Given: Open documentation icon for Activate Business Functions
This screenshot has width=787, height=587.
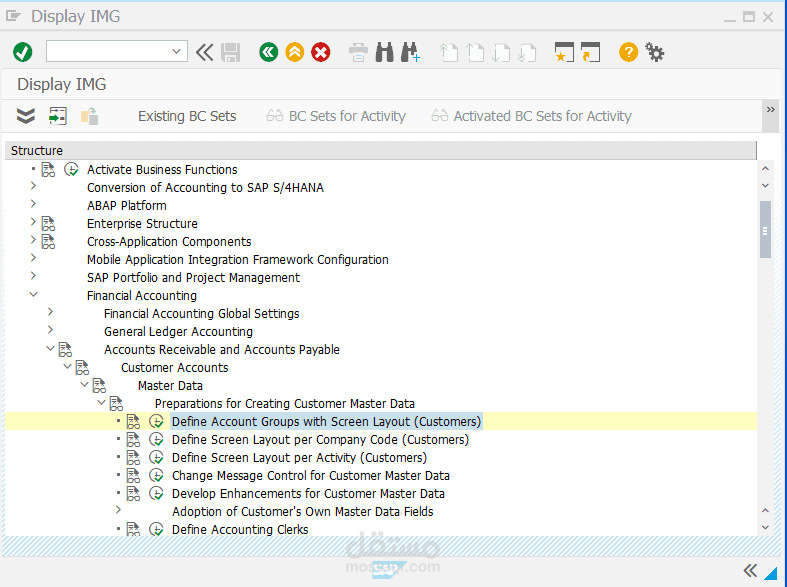Looking at the screenshot, I should pyautogui.click(x=48, y=170).
